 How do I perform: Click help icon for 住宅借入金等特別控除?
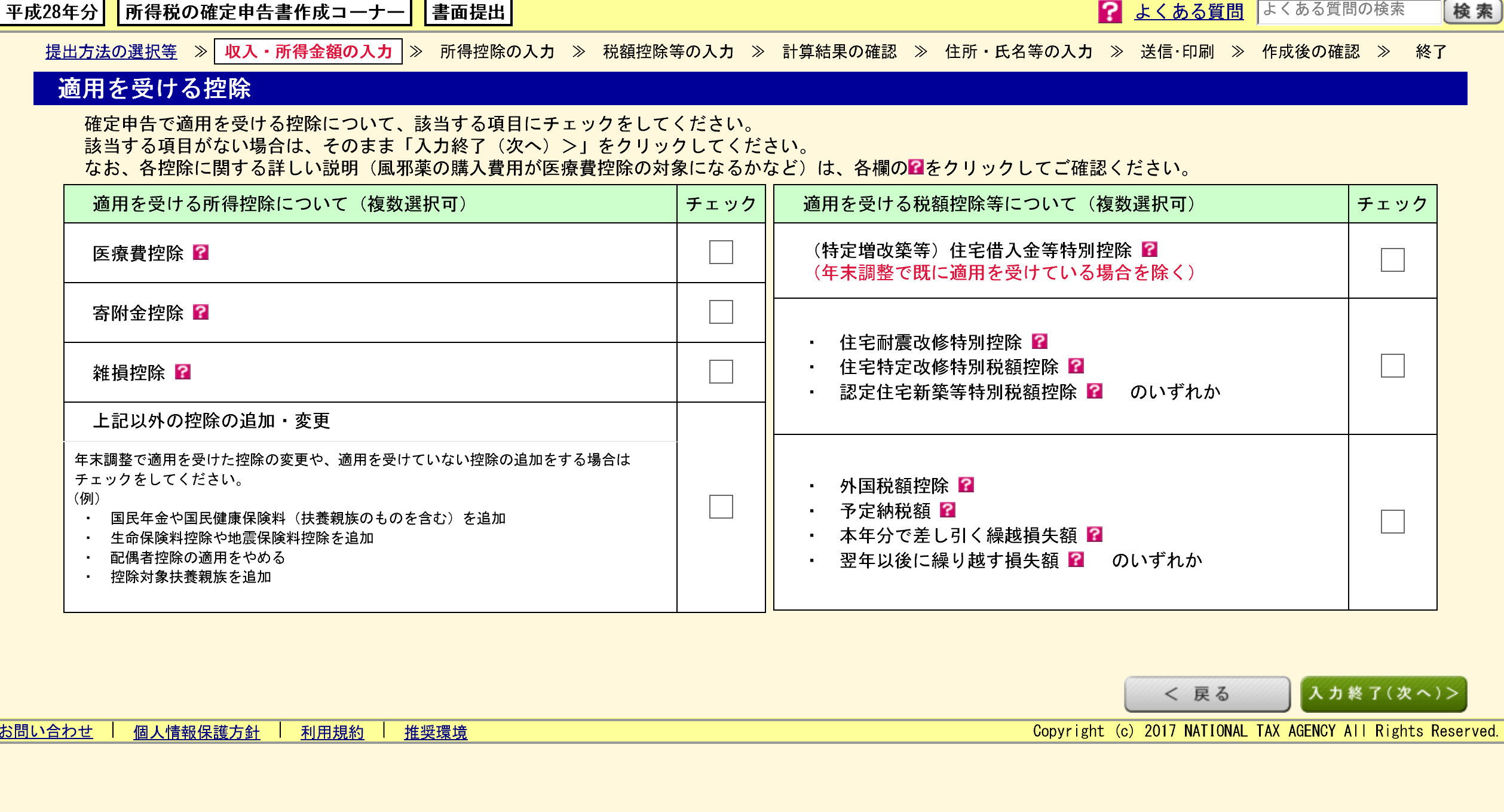pos(1150,249)
